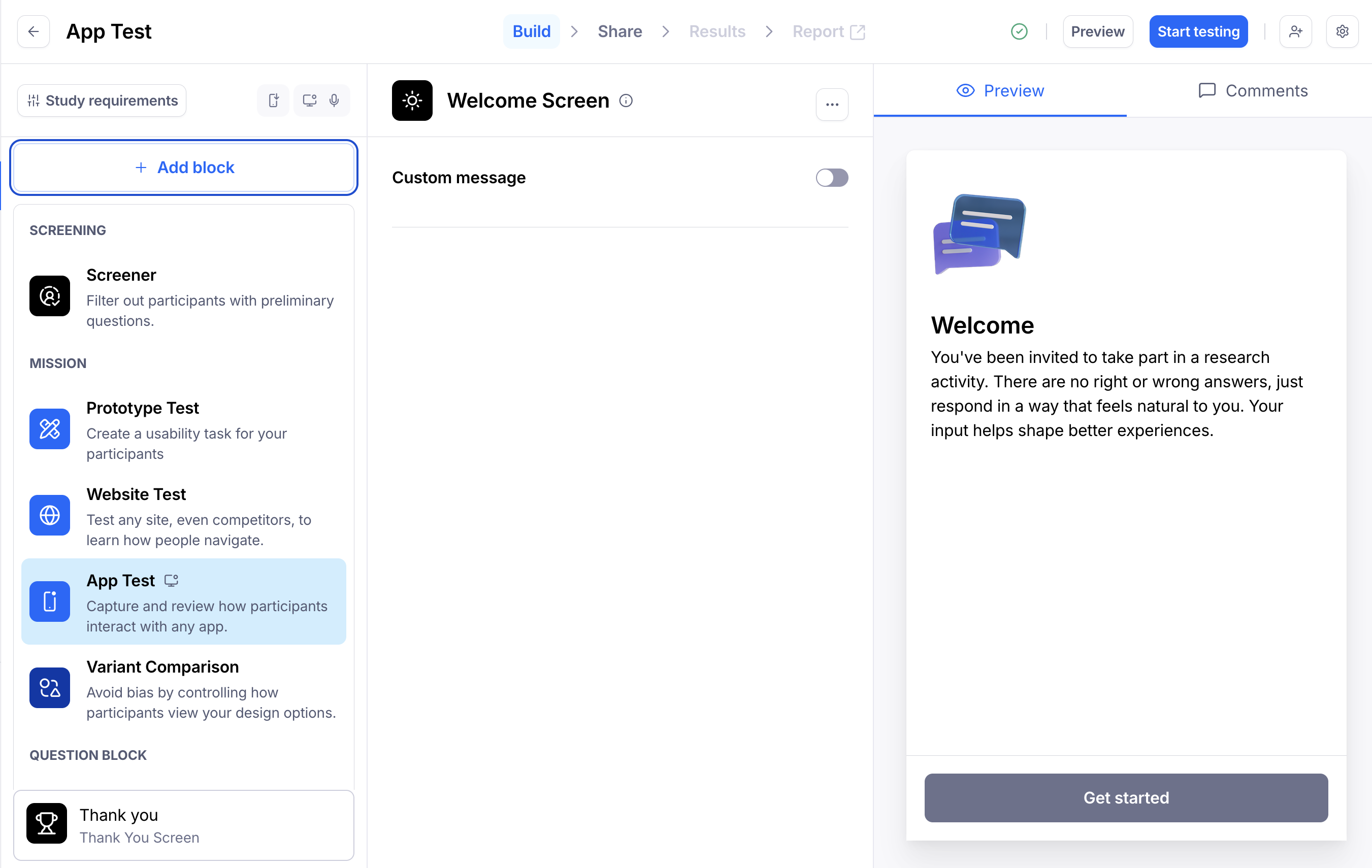Click the screen recording requirement icon
This screenshot has height=868, width=1372.
[309, 101]
